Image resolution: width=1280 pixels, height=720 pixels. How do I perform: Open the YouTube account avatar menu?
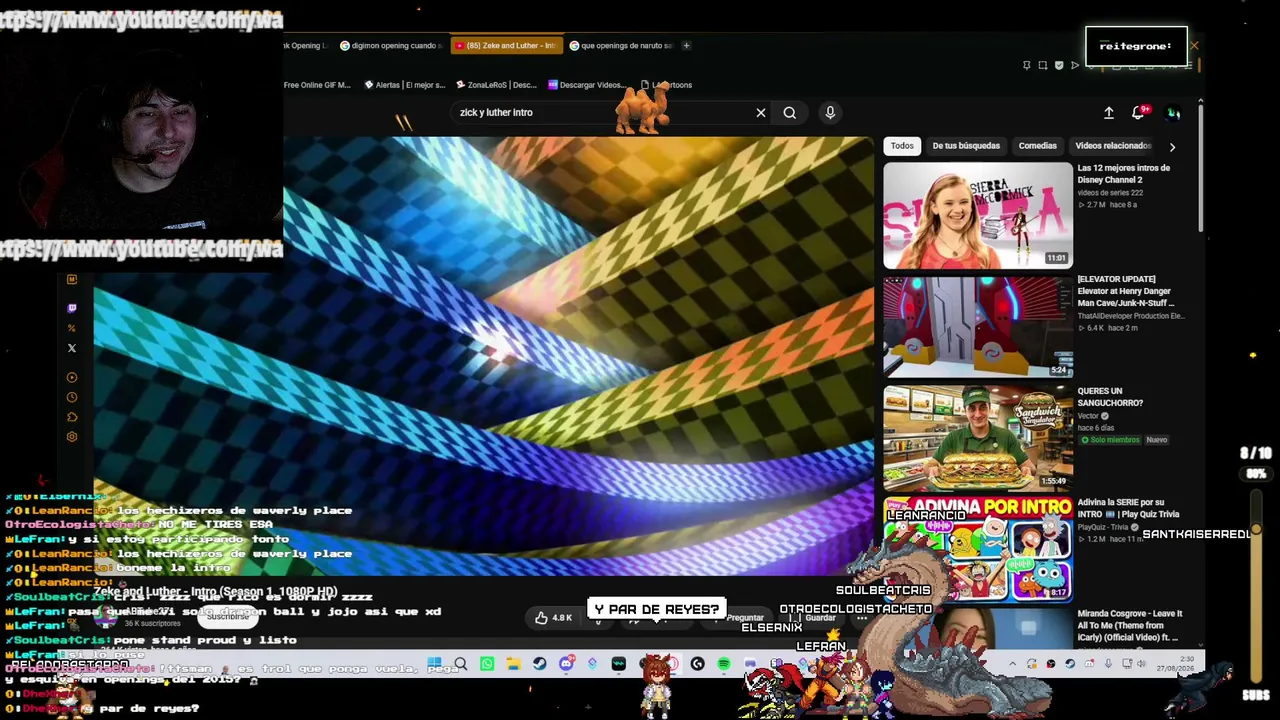coord(1174,113)
